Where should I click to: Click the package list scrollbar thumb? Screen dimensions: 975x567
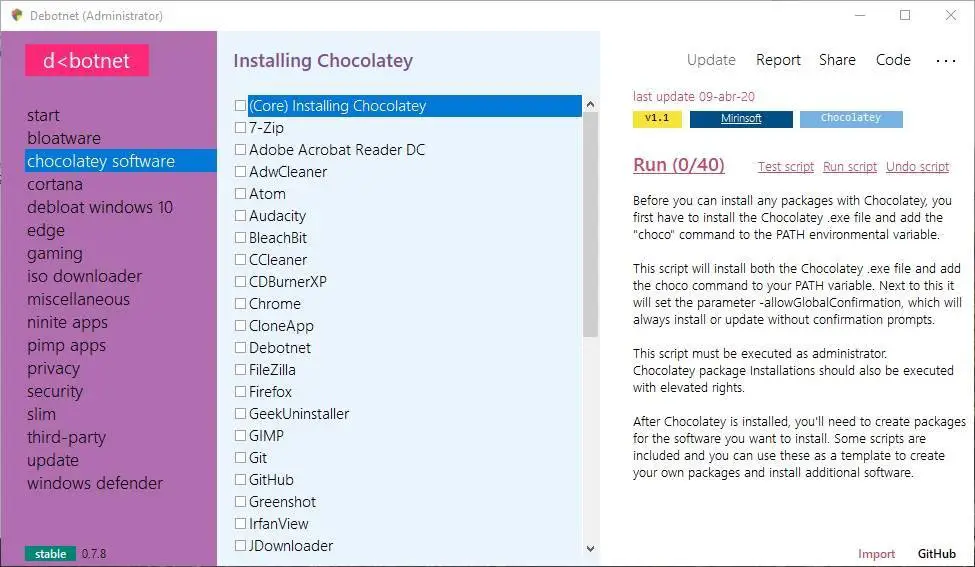coord(590,224)
